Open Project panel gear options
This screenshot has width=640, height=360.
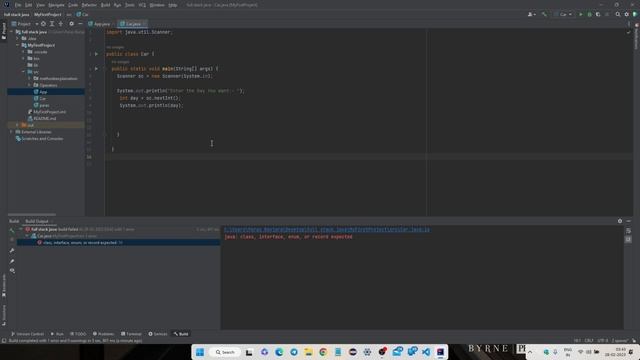pyautogui.click(x=71, y=24)
